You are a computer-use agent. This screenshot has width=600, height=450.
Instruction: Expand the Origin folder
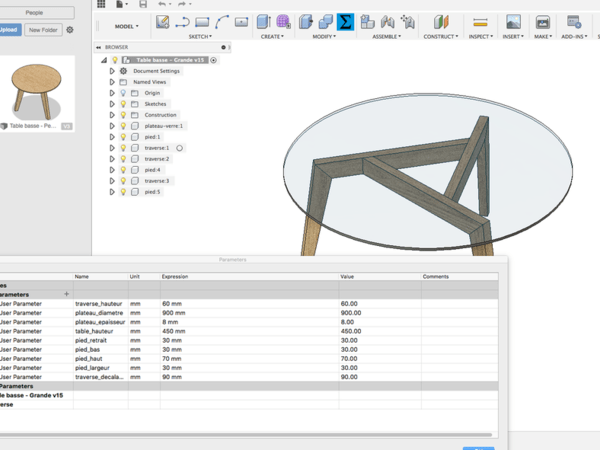[x=112, y=93]
